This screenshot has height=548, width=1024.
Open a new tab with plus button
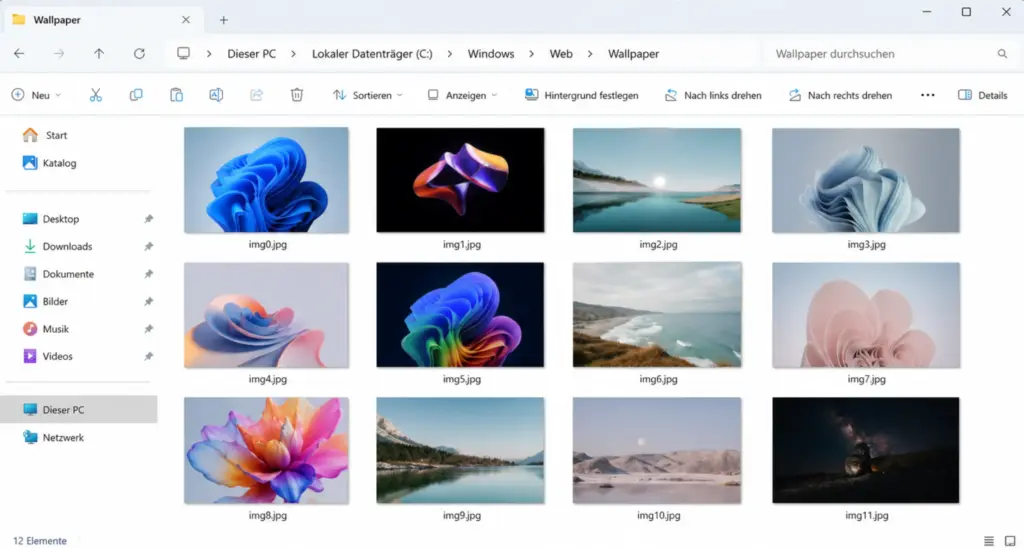pos(223,20)
